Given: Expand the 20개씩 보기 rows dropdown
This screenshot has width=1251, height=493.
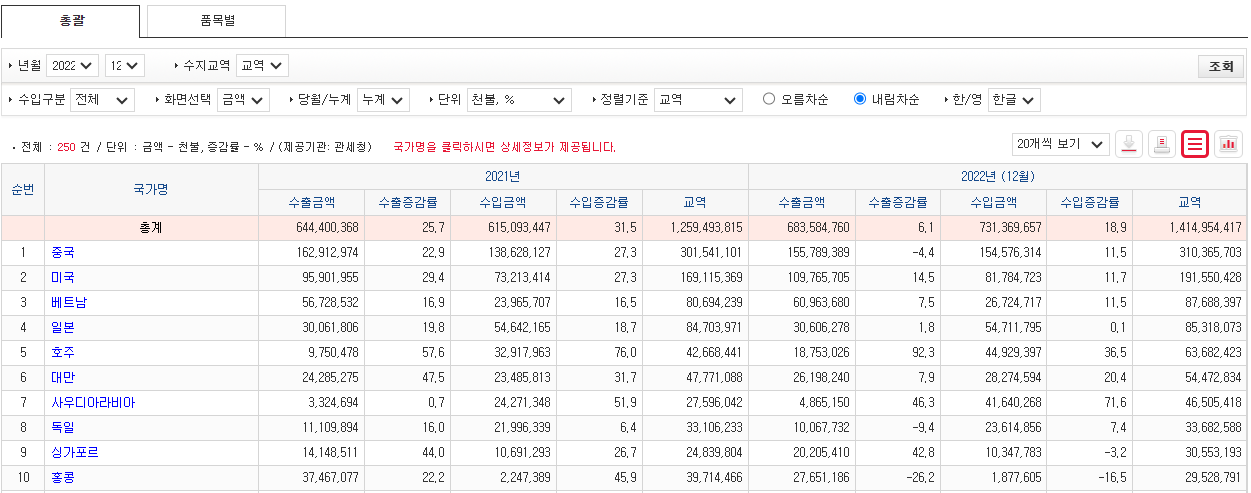Looking at the screenshot, I should [1060, 144].
